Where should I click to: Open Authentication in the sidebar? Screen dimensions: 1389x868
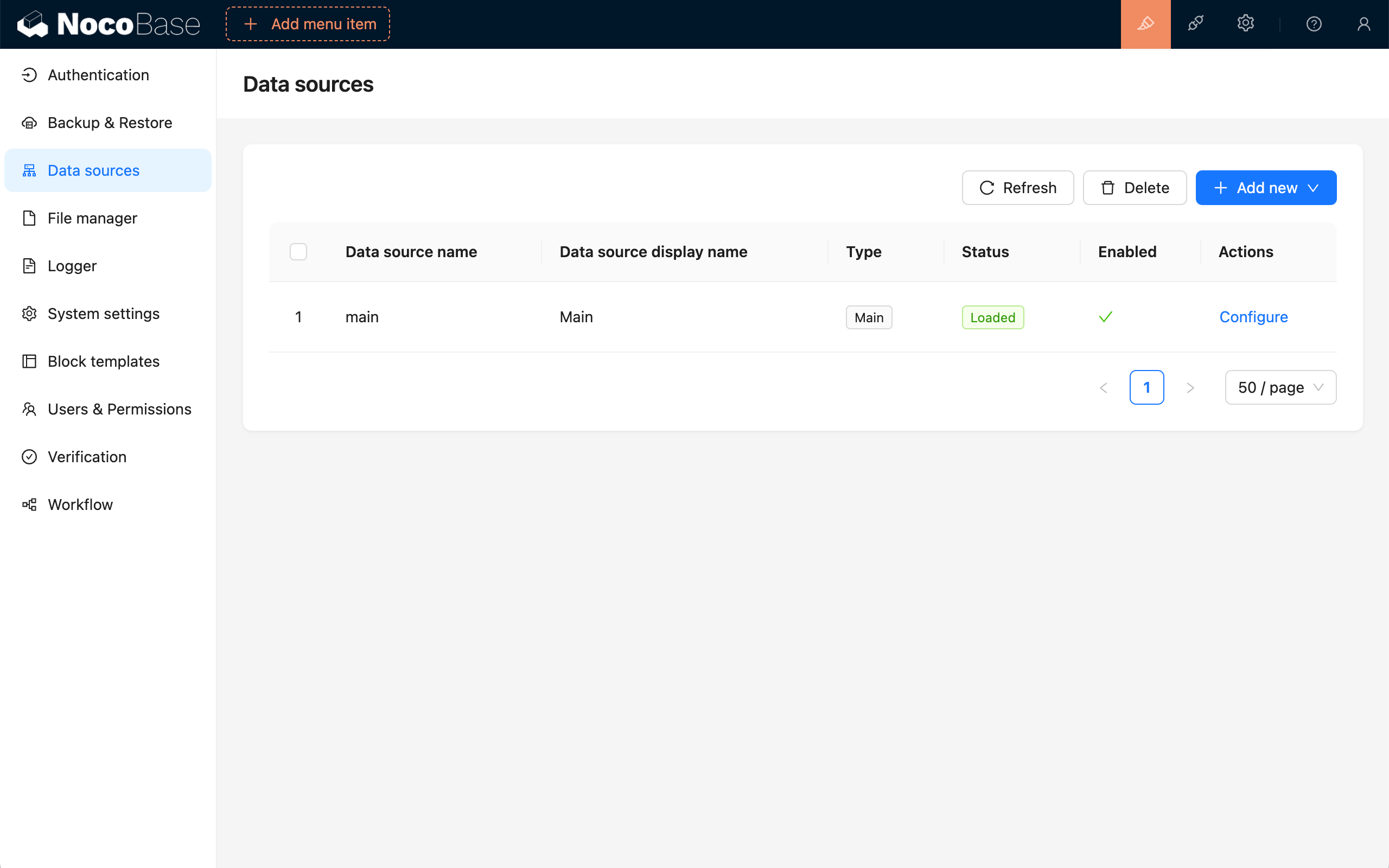98,75
